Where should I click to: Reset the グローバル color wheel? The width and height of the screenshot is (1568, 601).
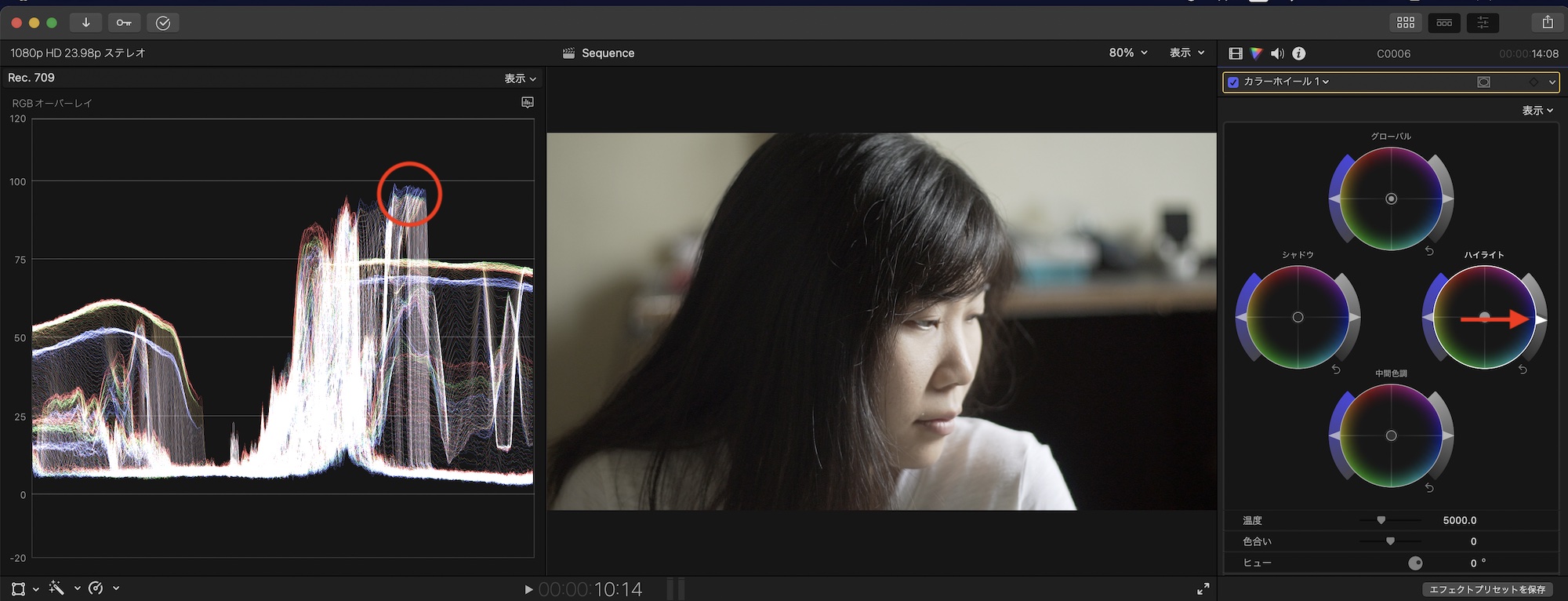tap(1429, 251)
